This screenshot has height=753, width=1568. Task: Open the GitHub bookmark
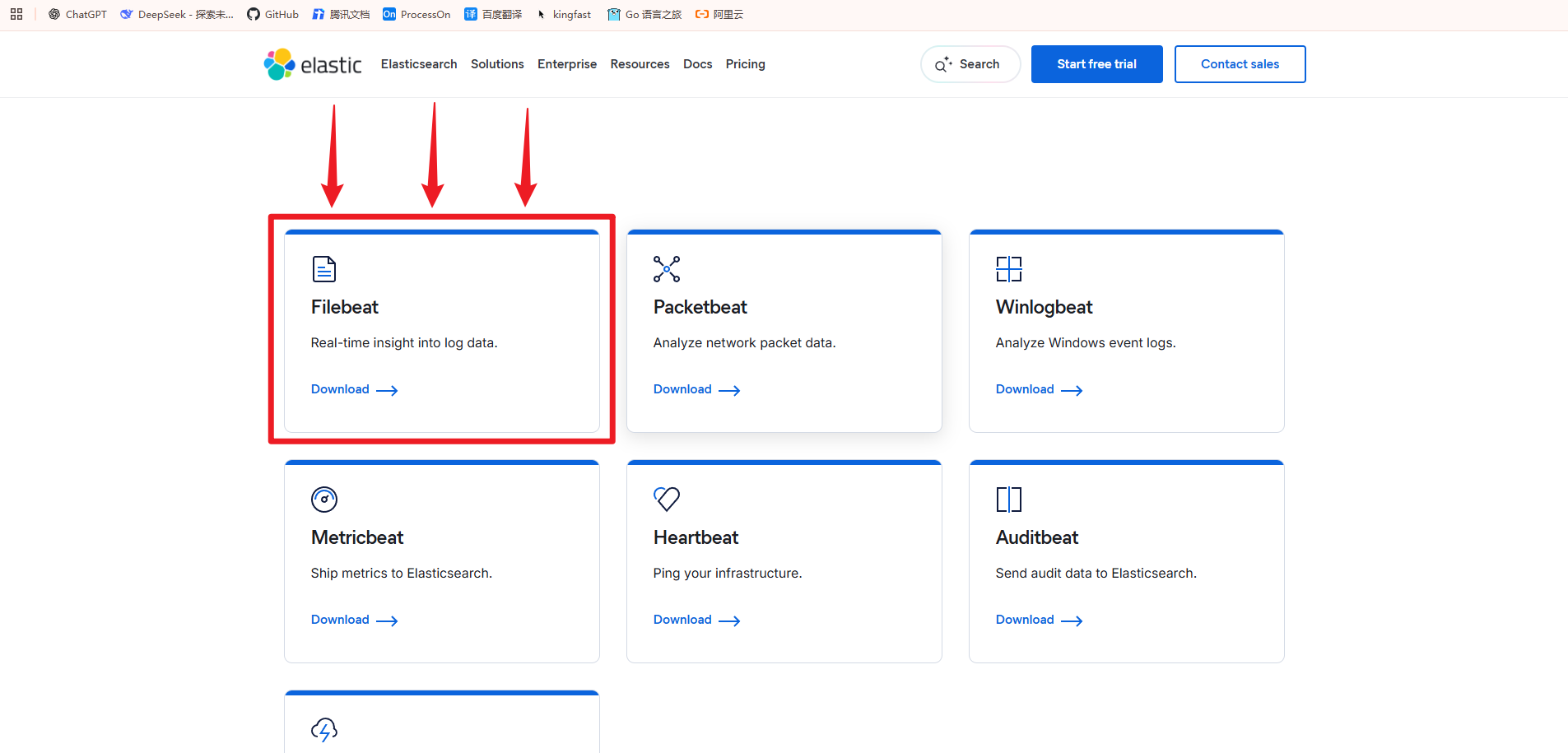pyautogui.click(x=272, y=14)
